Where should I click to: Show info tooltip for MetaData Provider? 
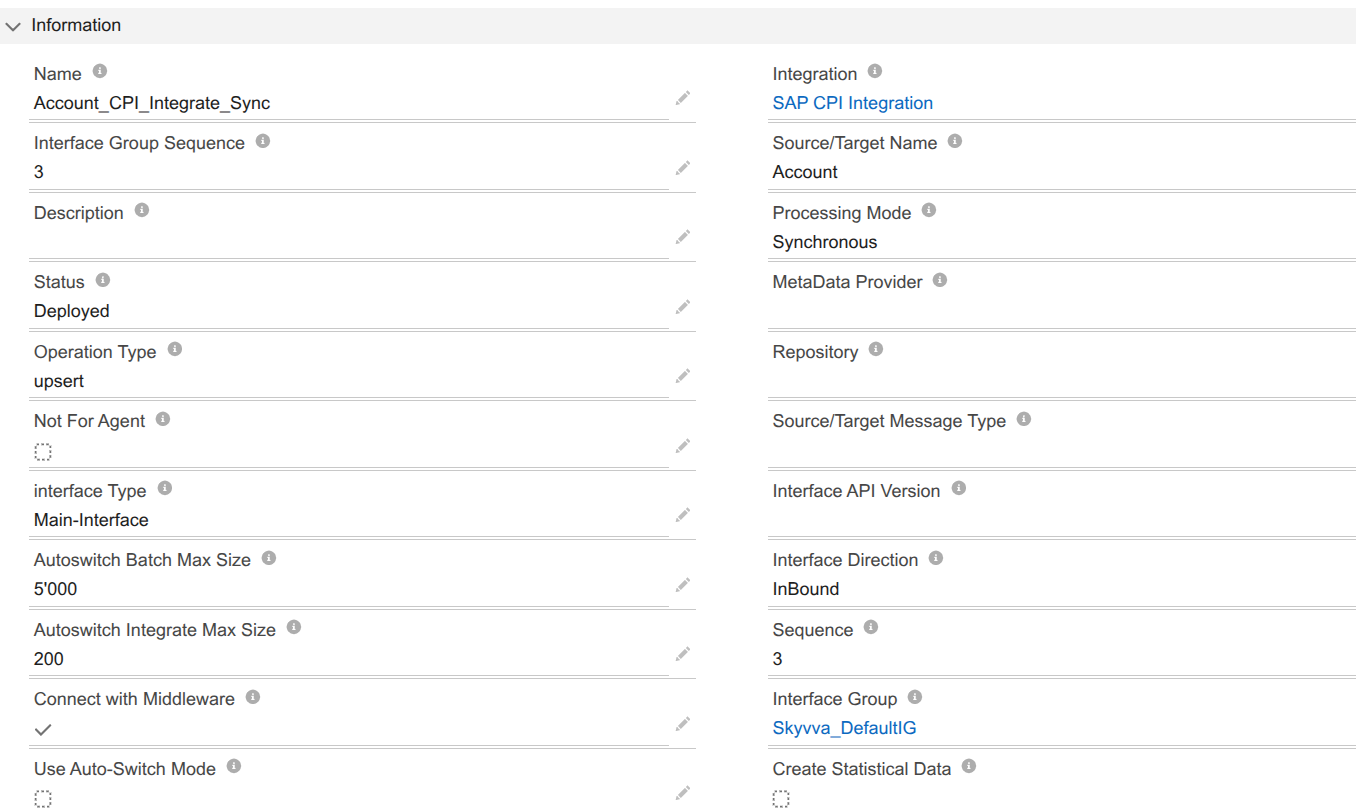pyautogui.click(x=940, y=281)
